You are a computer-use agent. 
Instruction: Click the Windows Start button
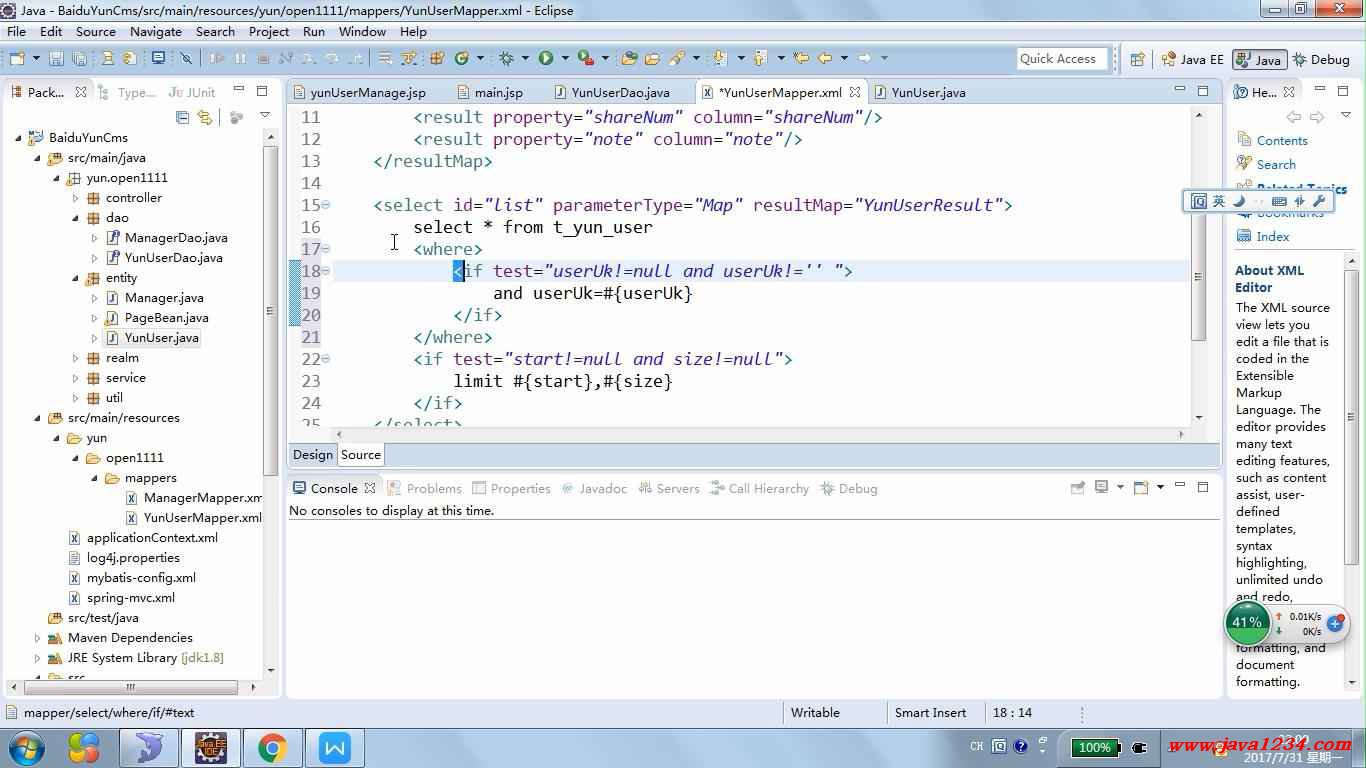[27, 747]
